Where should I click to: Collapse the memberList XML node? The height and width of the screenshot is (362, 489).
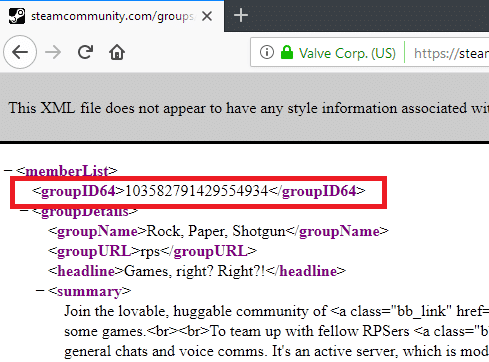[8, 171]
